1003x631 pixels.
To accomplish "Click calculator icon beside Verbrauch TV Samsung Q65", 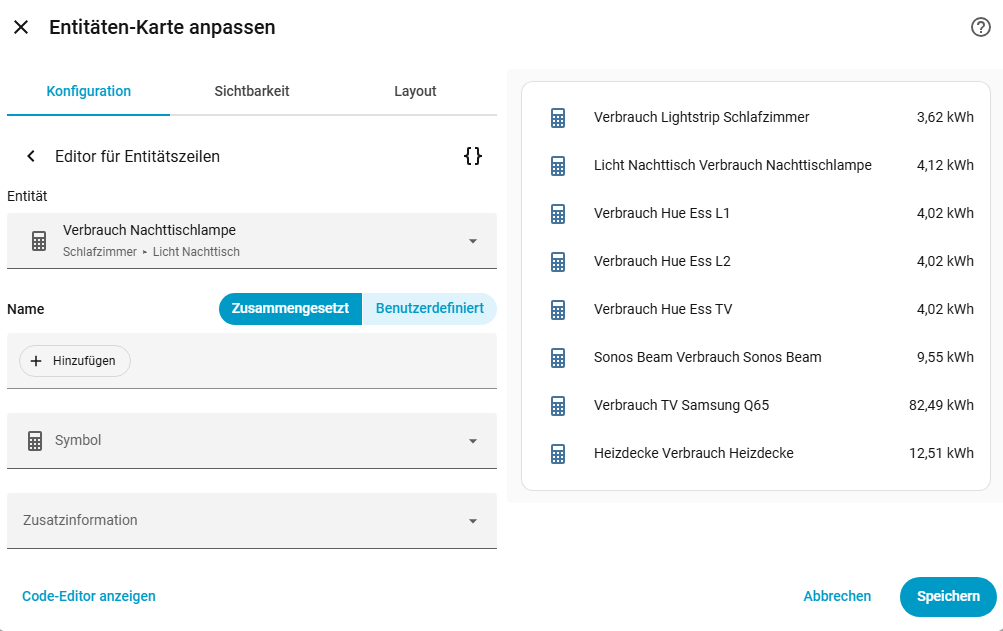I will click(558, 405).
